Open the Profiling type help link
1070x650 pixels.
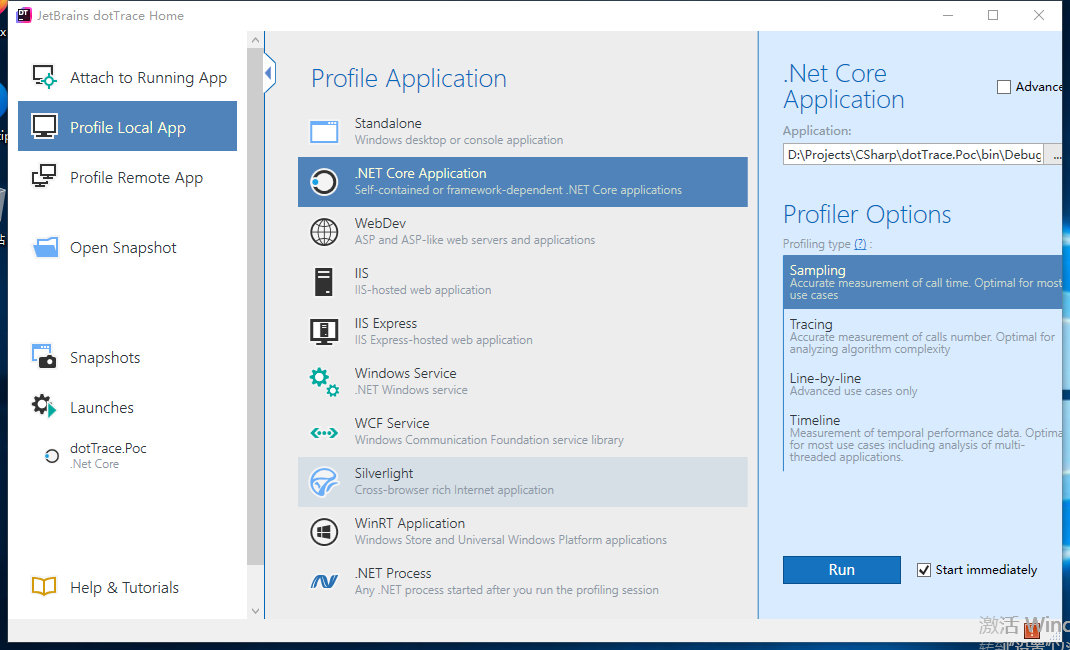[861, 244]
